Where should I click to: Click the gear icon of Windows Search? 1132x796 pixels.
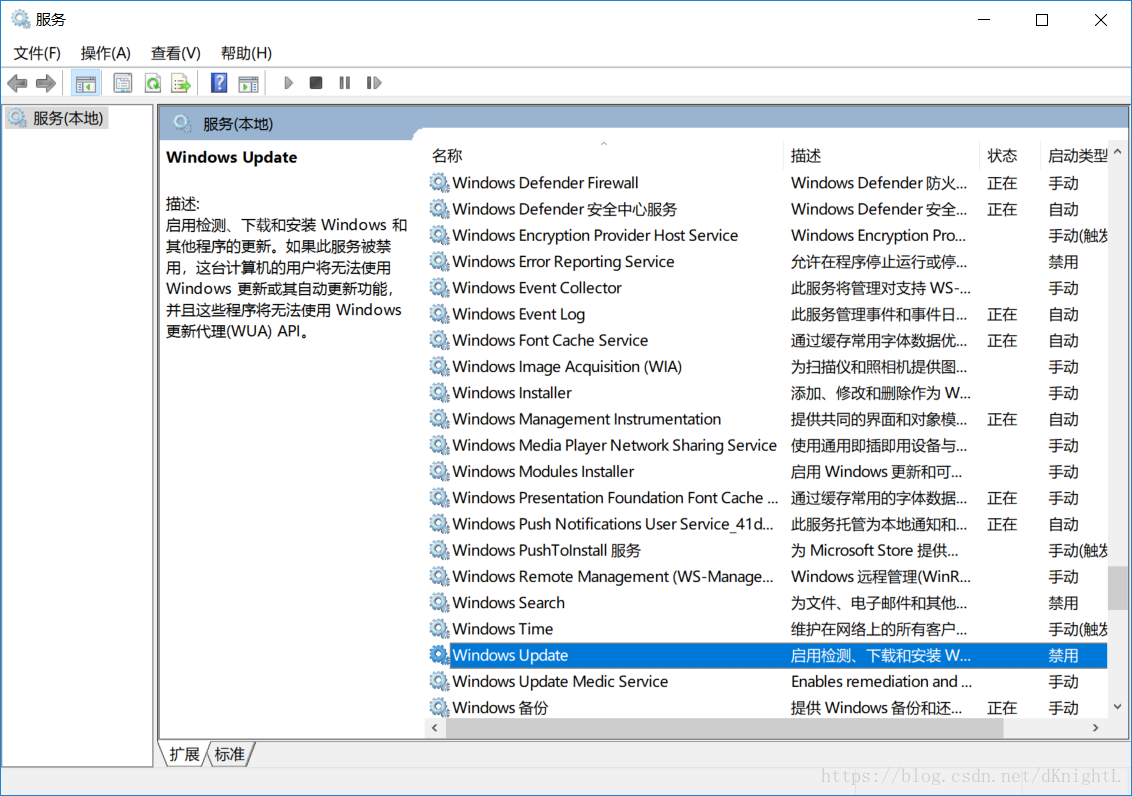tap(439, 602)
